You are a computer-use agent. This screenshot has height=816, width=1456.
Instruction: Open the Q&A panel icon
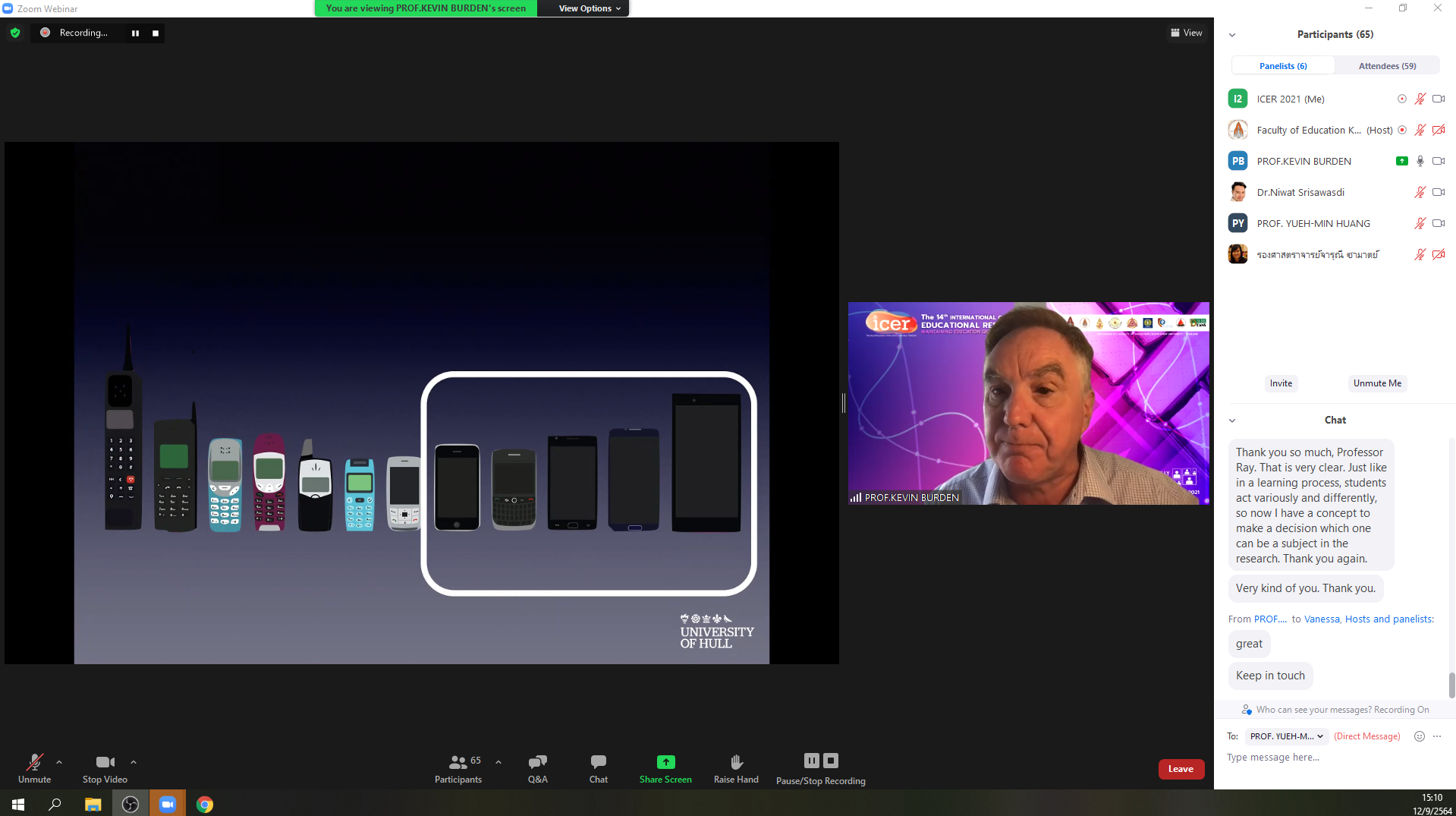[x=537, y=762]
